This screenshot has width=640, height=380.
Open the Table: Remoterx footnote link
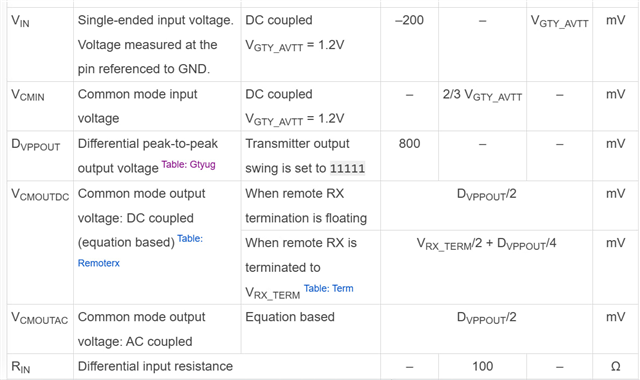pyautogui.click(x=140, y=251)
